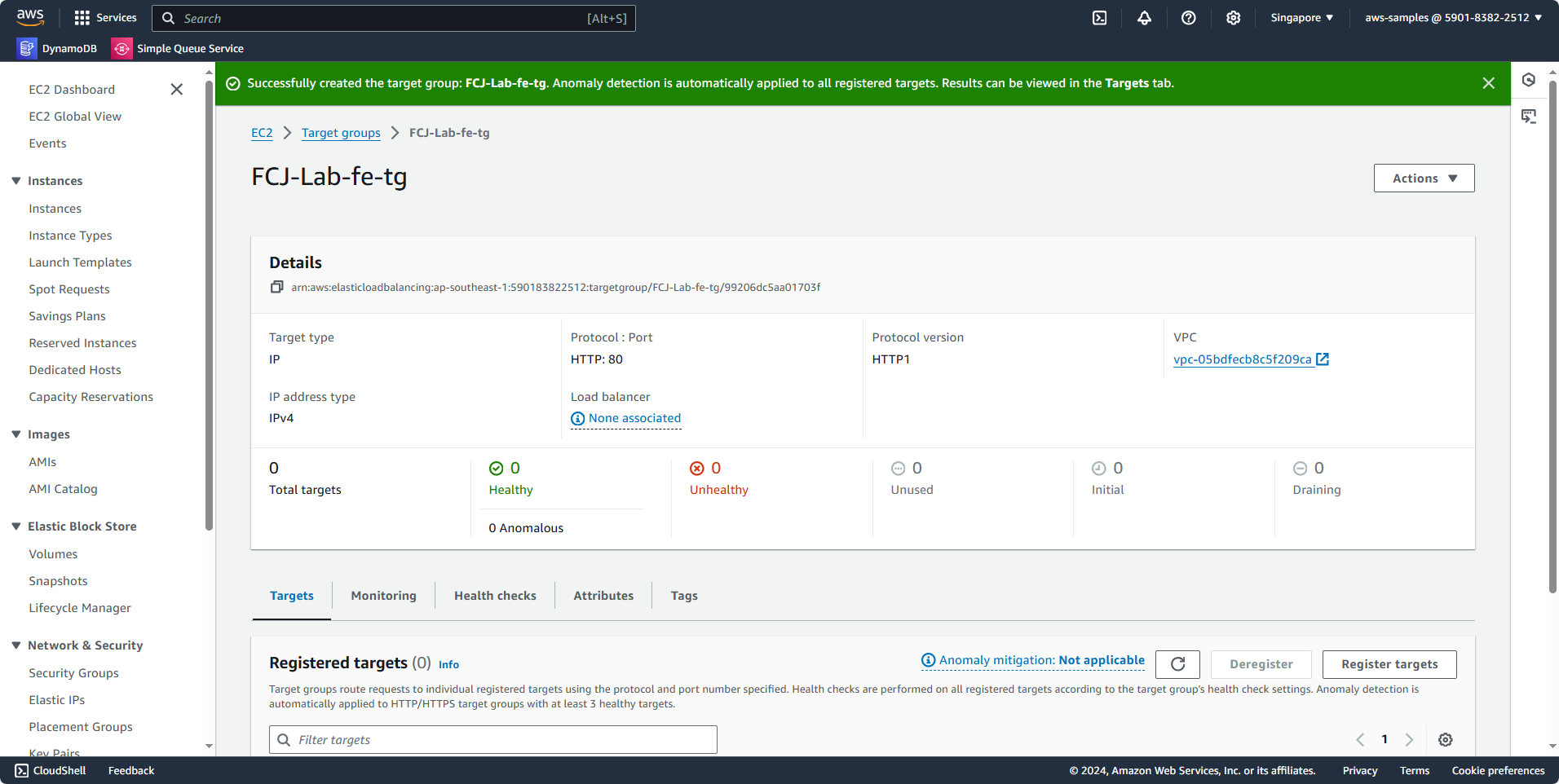The image size is (1559, 784).
Task: Open targets table preferences gear
Action: [x=1446, y=740]
